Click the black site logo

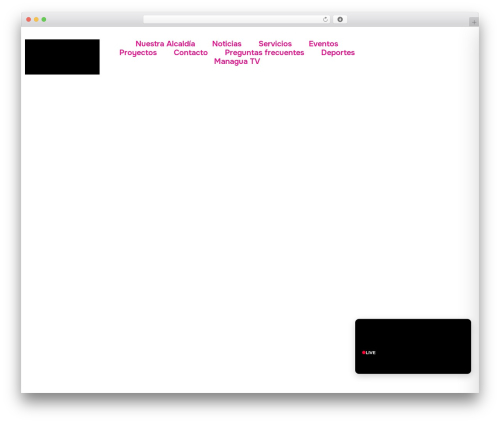coord(62,57)
